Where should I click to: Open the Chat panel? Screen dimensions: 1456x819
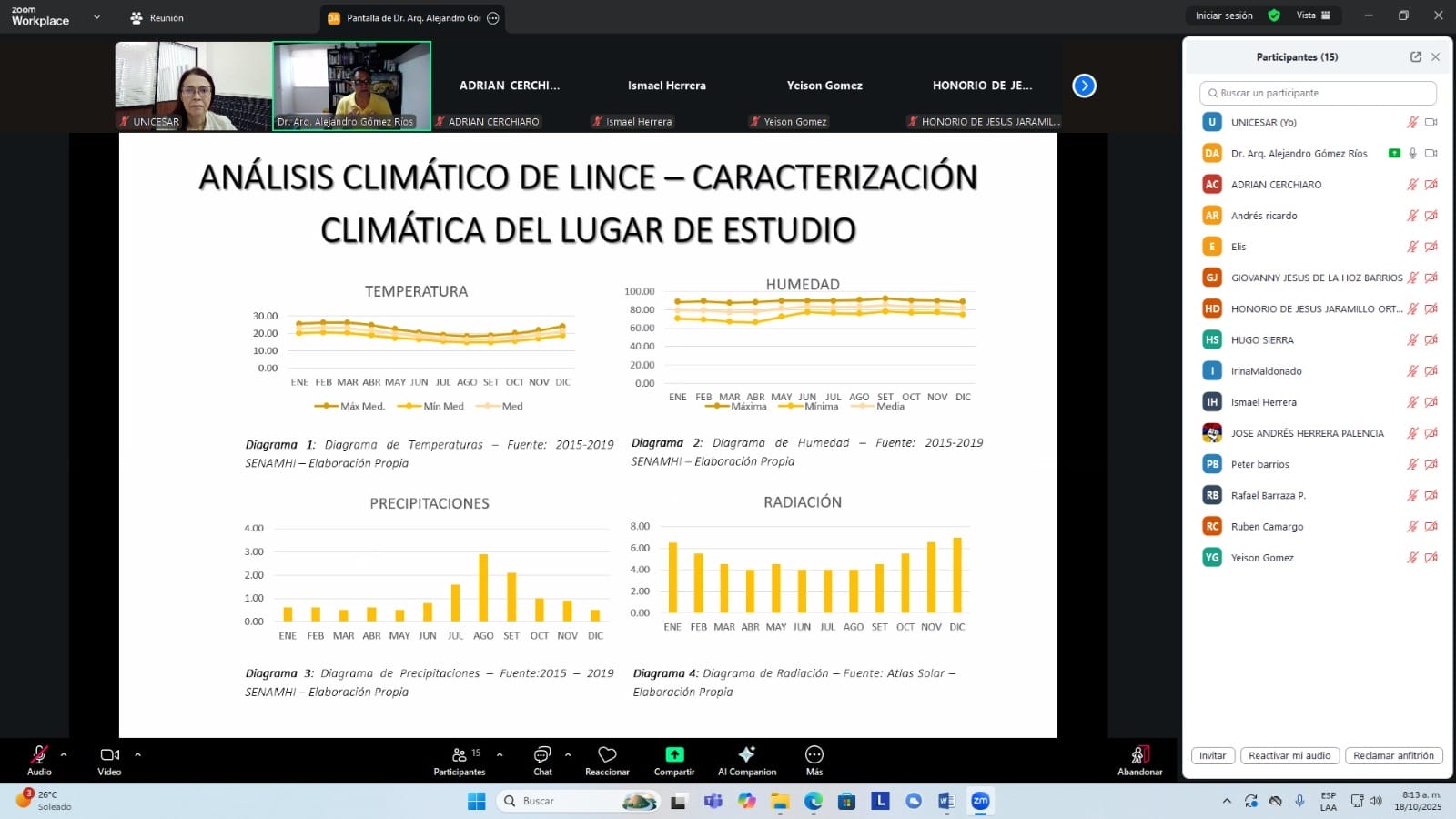point(542,755)
